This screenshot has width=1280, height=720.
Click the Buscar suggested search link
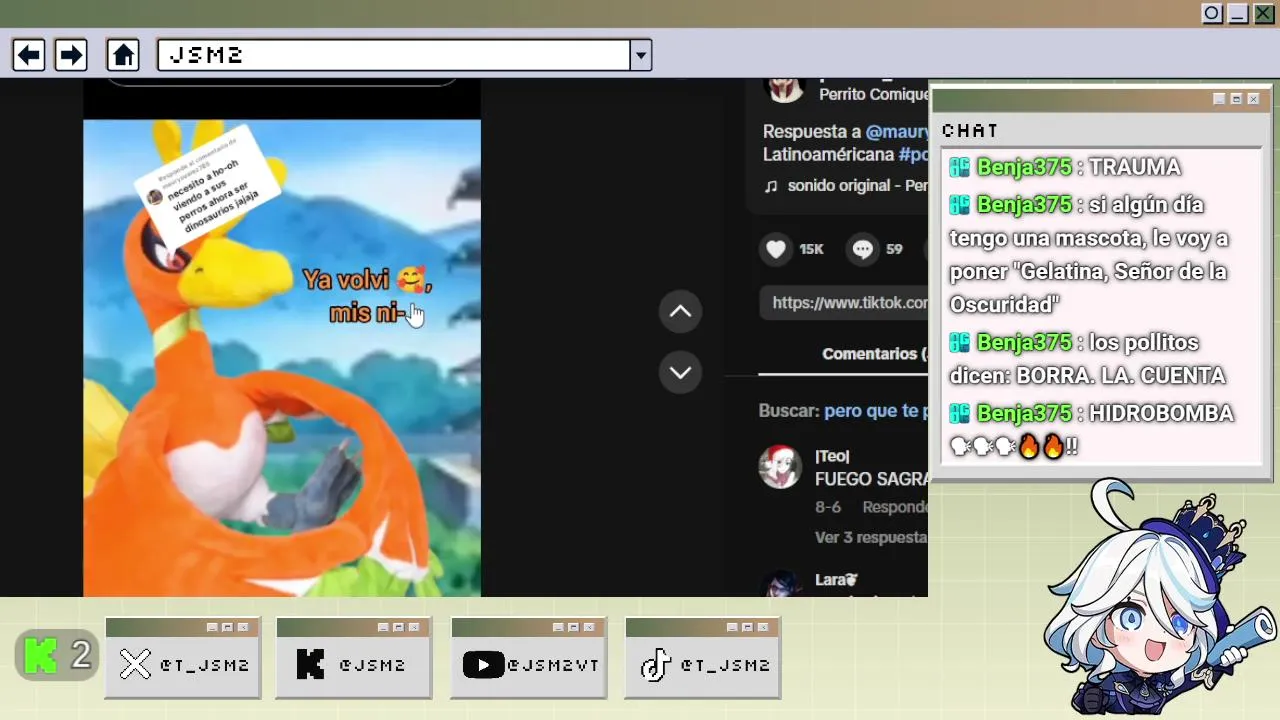(876, 411)
